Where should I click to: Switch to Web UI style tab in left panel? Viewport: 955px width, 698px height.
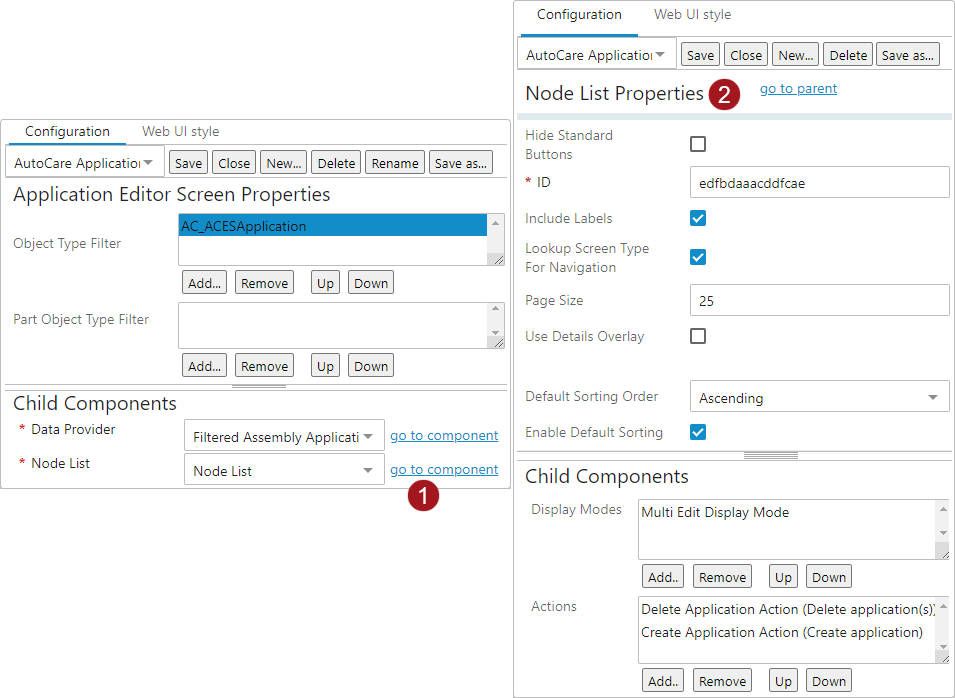[x=180, y=132]
